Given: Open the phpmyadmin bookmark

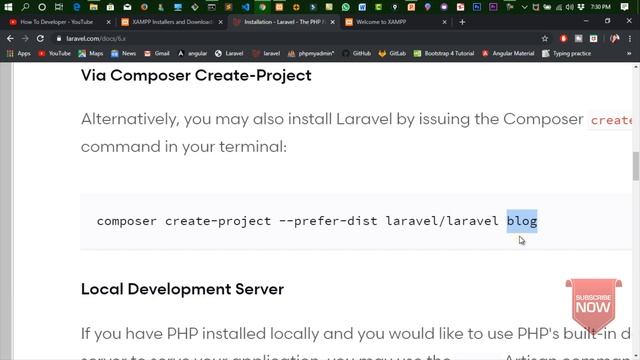Looking at the screenshot, I should pos(311,53).
